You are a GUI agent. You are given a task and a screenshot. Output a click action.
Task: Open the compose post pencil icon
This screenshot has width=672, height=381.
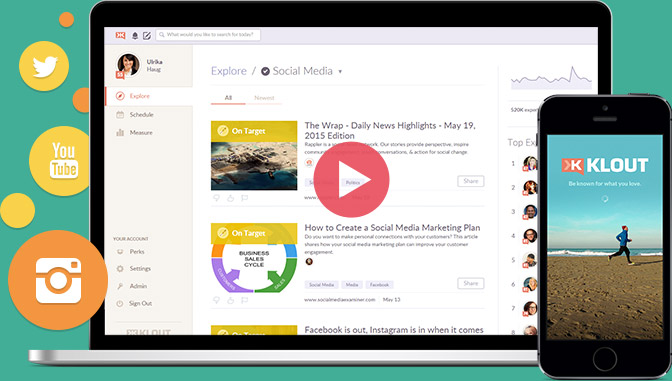pos(147,36)
